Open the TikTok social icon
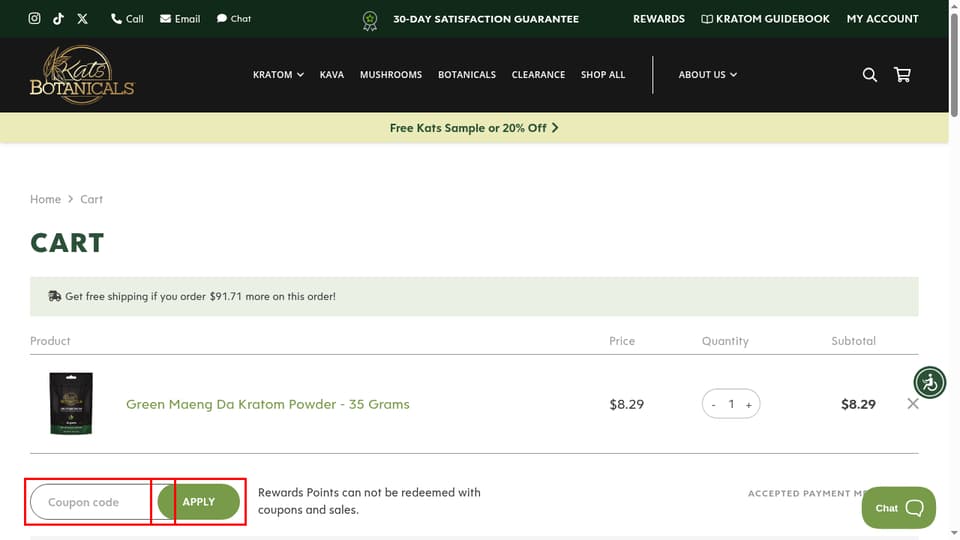The width and height of the screenshot is (960, 540). [x=58, y=18]
